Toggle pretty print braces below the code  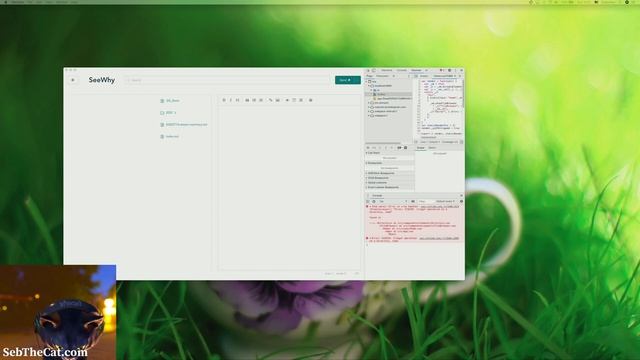pyautogui.click(x=416, y=142)
